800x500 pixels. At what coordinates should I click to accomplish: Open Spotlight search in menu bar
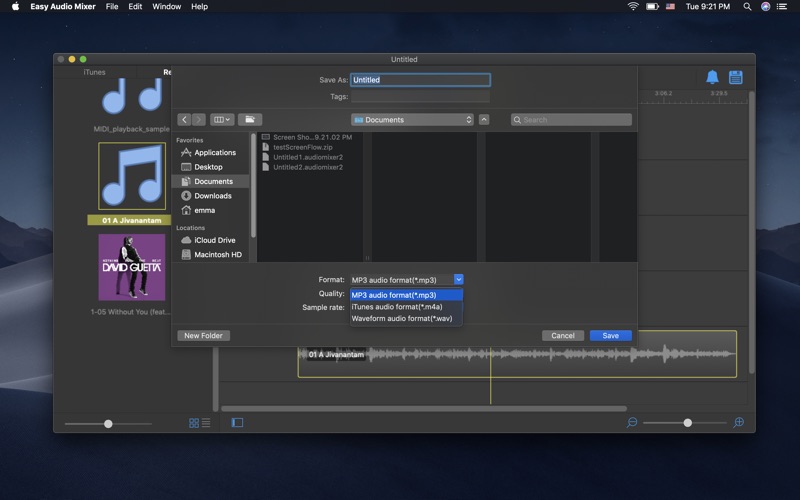coord(747,7)
